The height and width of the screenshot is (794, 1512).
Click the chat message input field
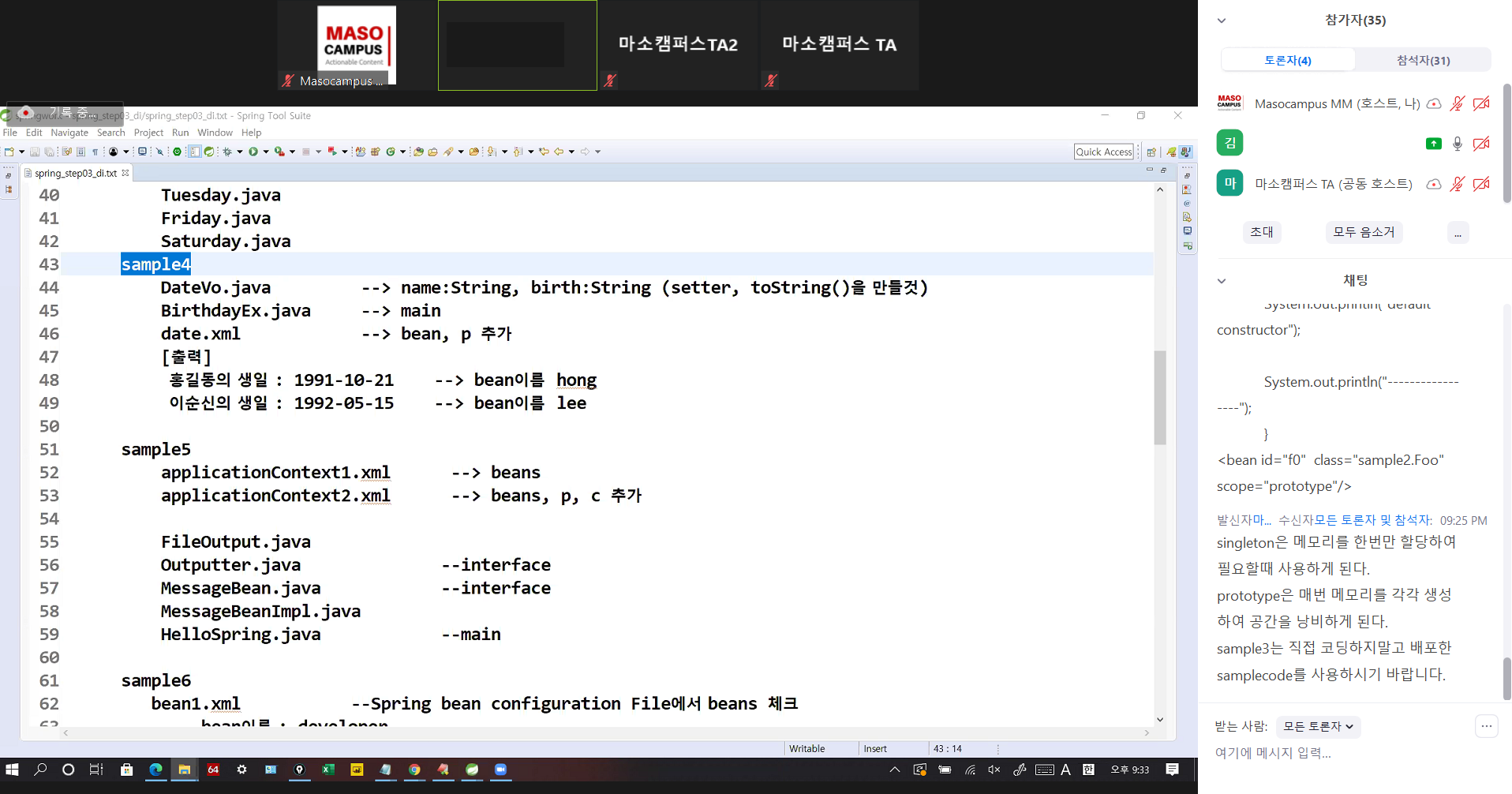(1342, 753)
